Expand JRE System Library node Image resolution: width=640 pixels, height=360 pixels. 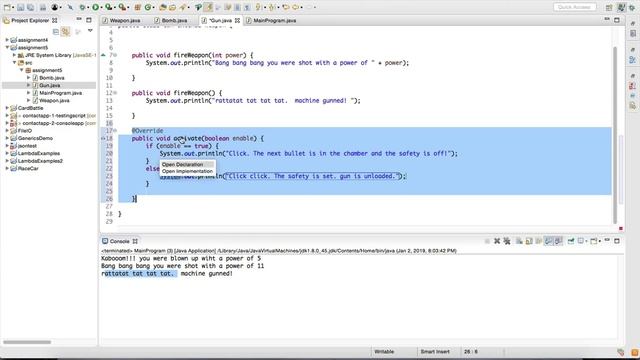(x=14, y=55)
